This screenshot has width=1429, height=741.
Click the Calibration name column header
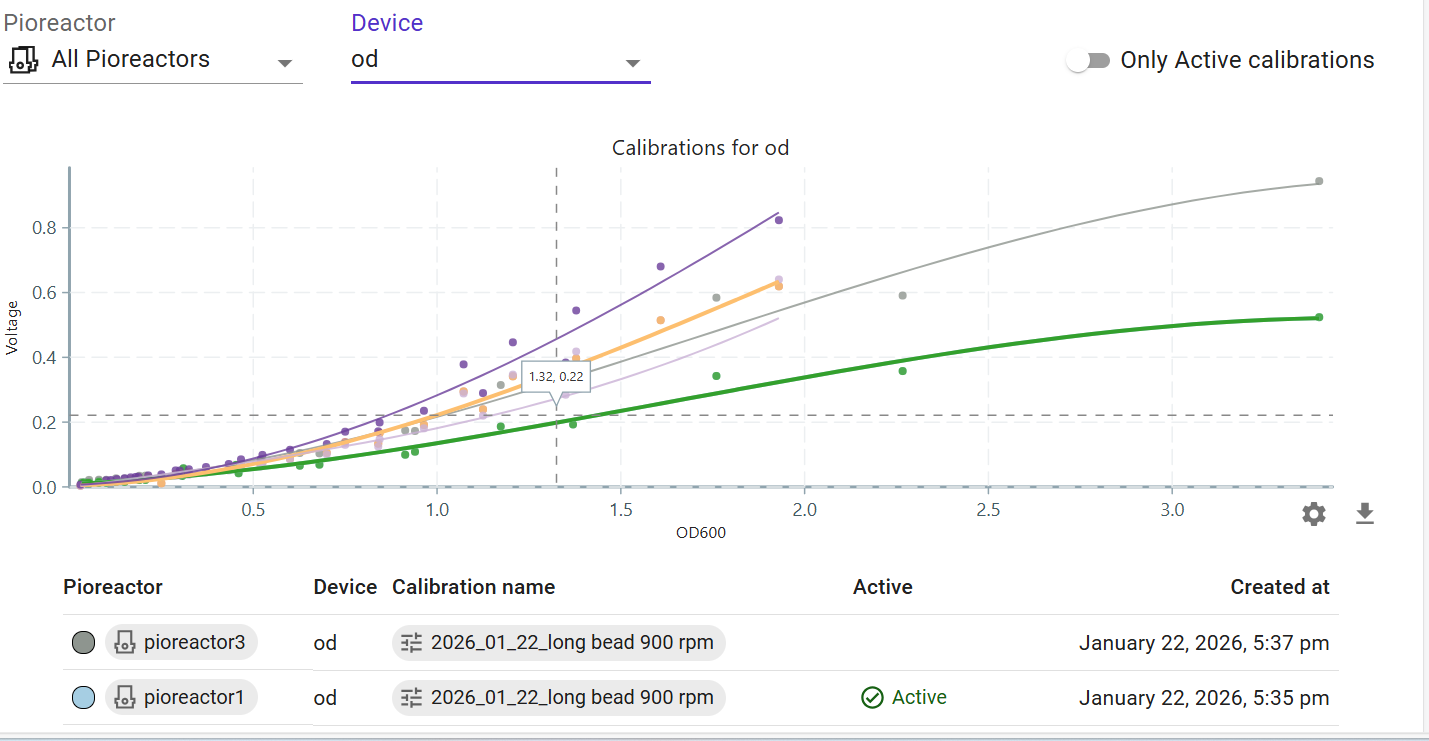473,587
